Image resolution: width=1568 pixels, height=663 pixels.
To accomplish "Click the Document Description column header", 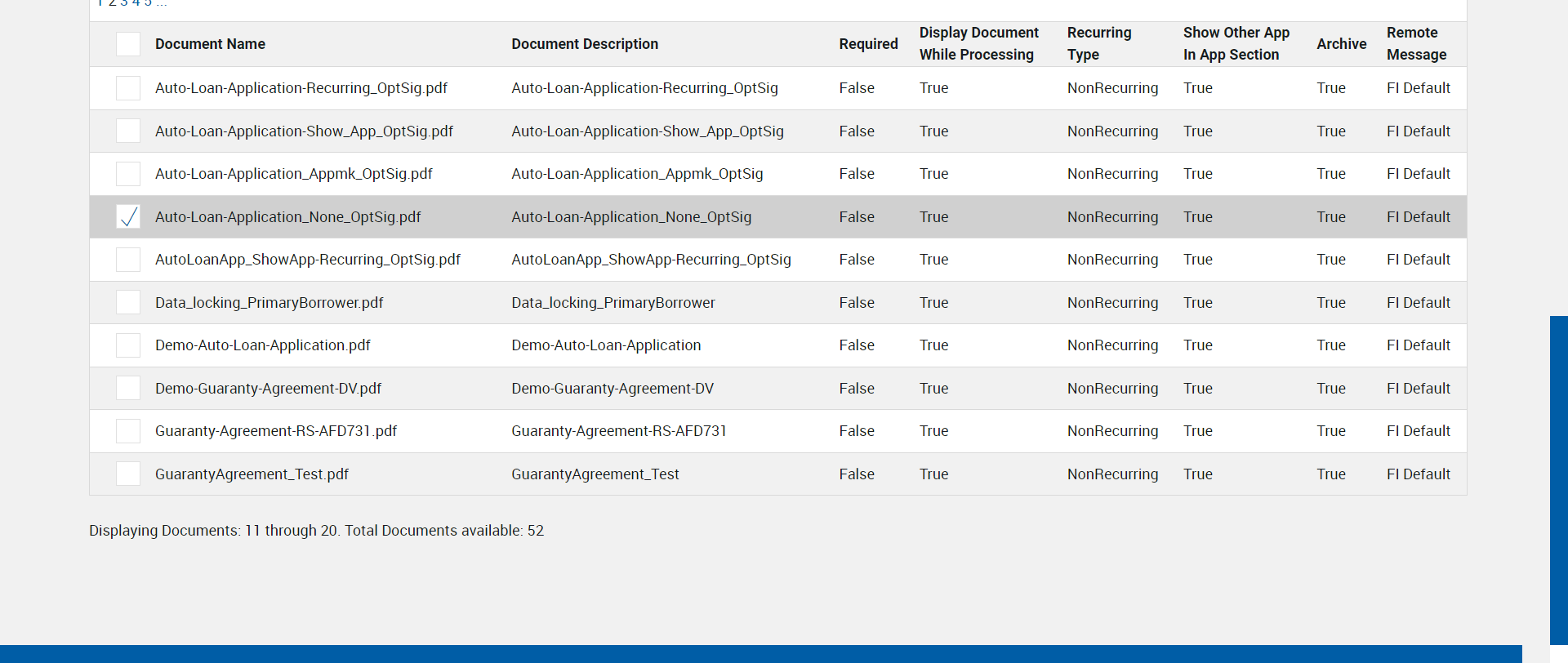I will [585, 44].
